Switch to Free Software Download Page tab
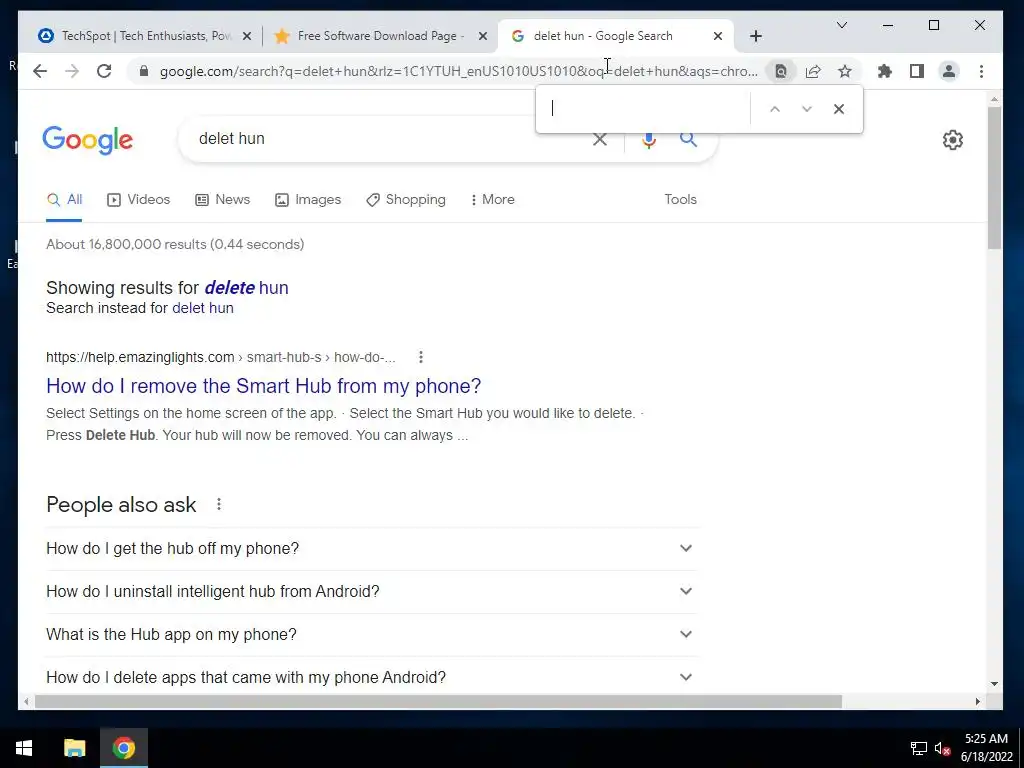The width and height of the screenshot is (1024, 768). [x=379, y=36]
